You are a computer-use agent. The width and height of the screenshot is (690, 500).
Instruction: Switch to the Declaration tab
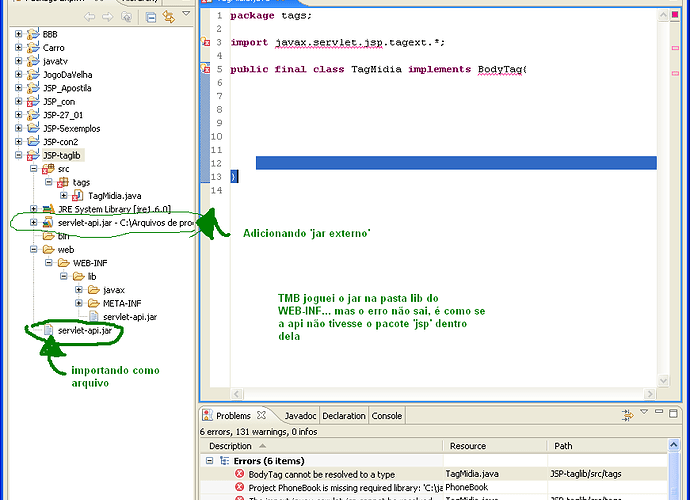pos(344,416)
